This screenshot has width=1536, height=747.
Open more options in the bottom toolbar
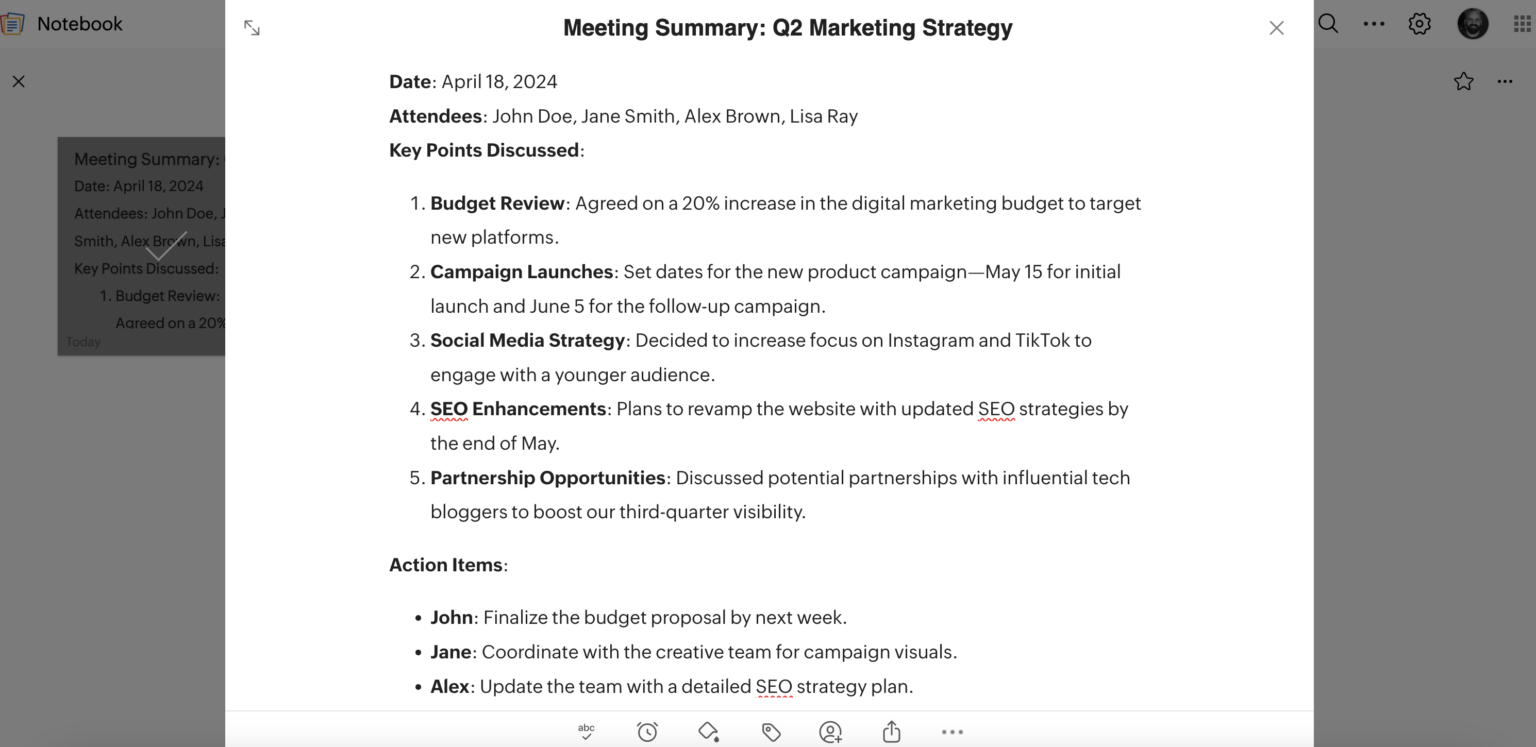click(952, 732)
